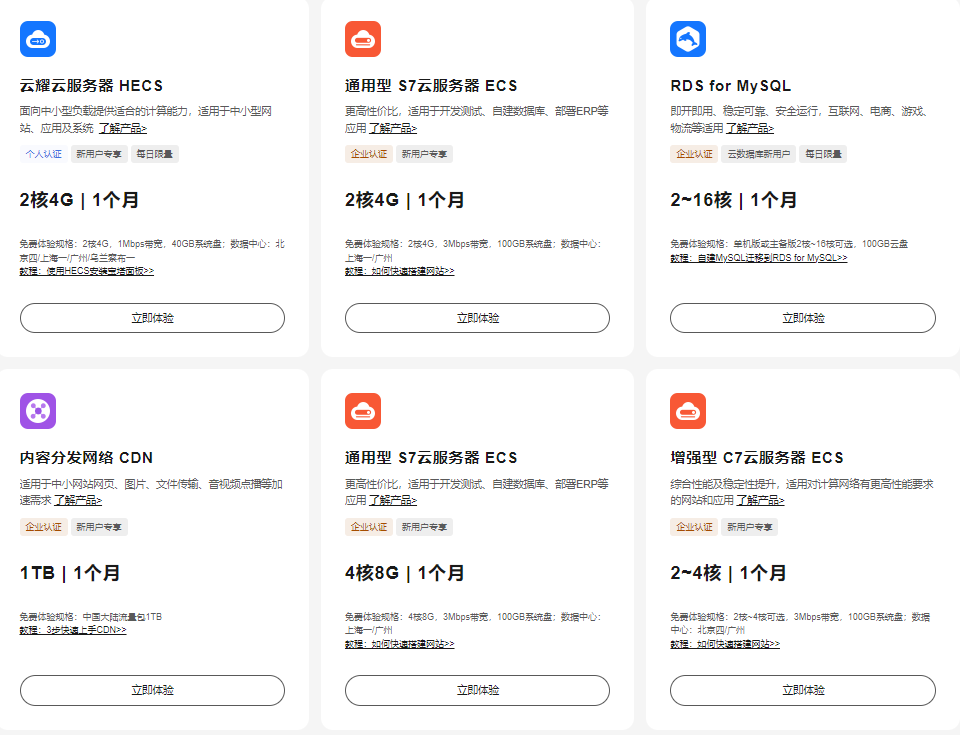Viewport: 960px width, 735px height.
Task: Open the 自建MySQL迁移到RDS for MySQL tutorial link
Action: click(x=759, y=258)
